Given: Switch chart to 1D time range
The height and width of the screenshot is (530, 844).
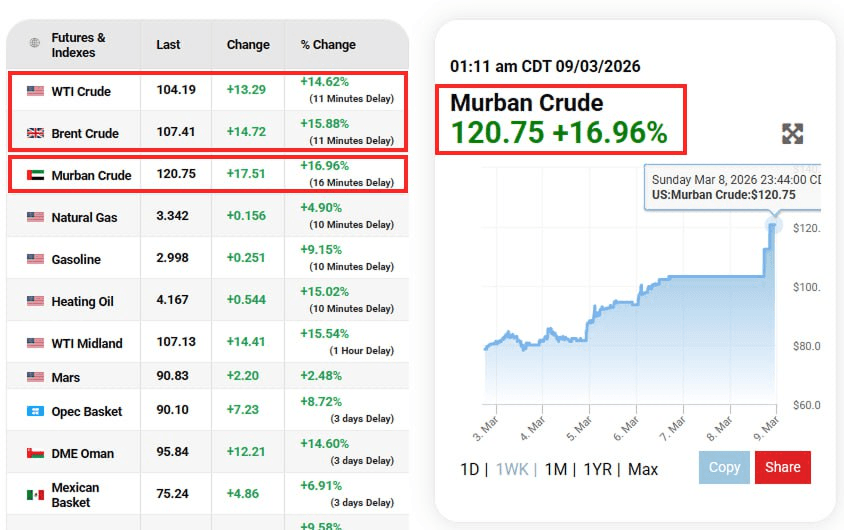Looking at the screenshot, I should (x=468, y=469).
